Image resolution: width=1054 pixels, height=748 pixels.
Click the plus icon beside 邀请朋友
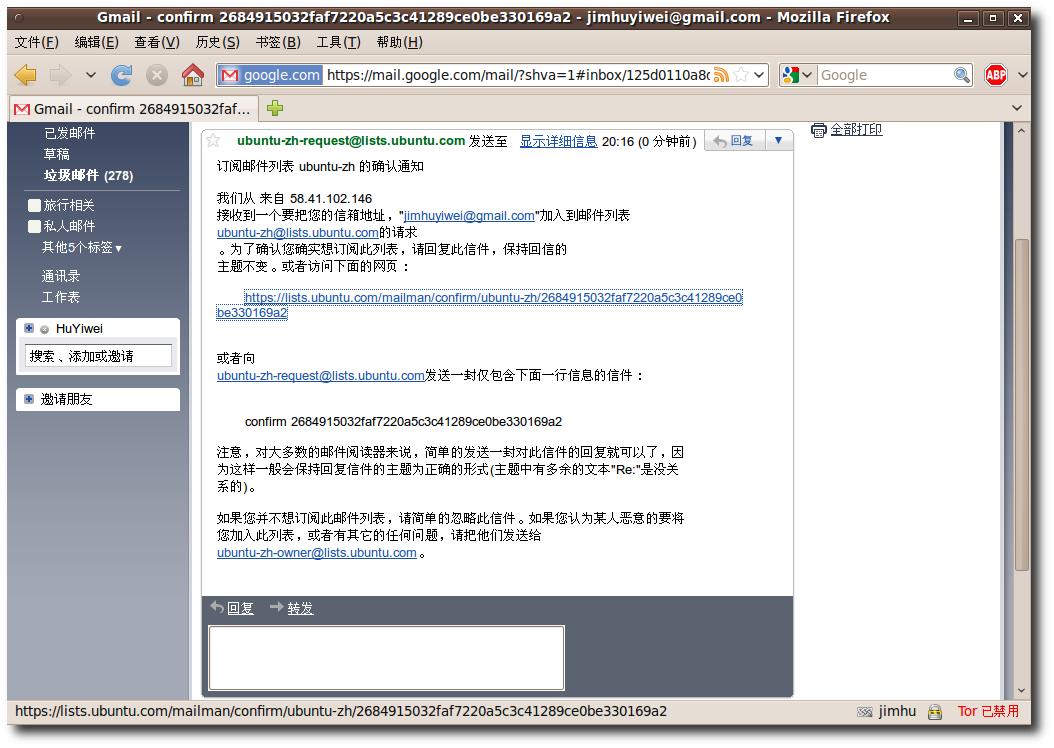pos(29,399)
